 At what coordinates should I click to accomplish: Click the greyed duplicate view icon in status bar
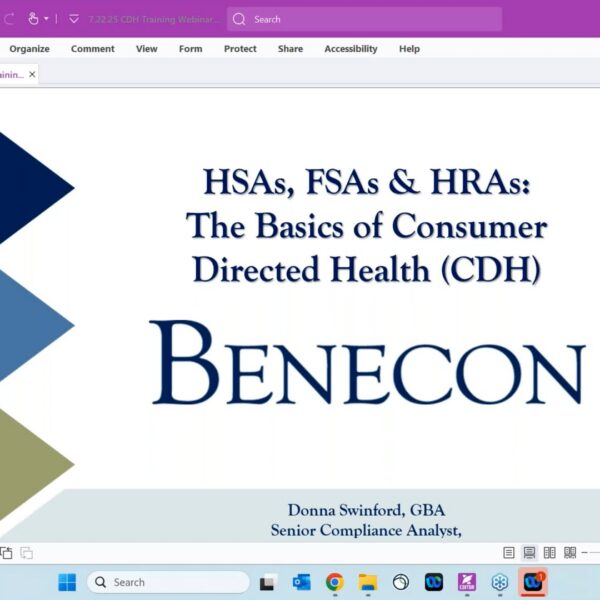tap(26, 553)
